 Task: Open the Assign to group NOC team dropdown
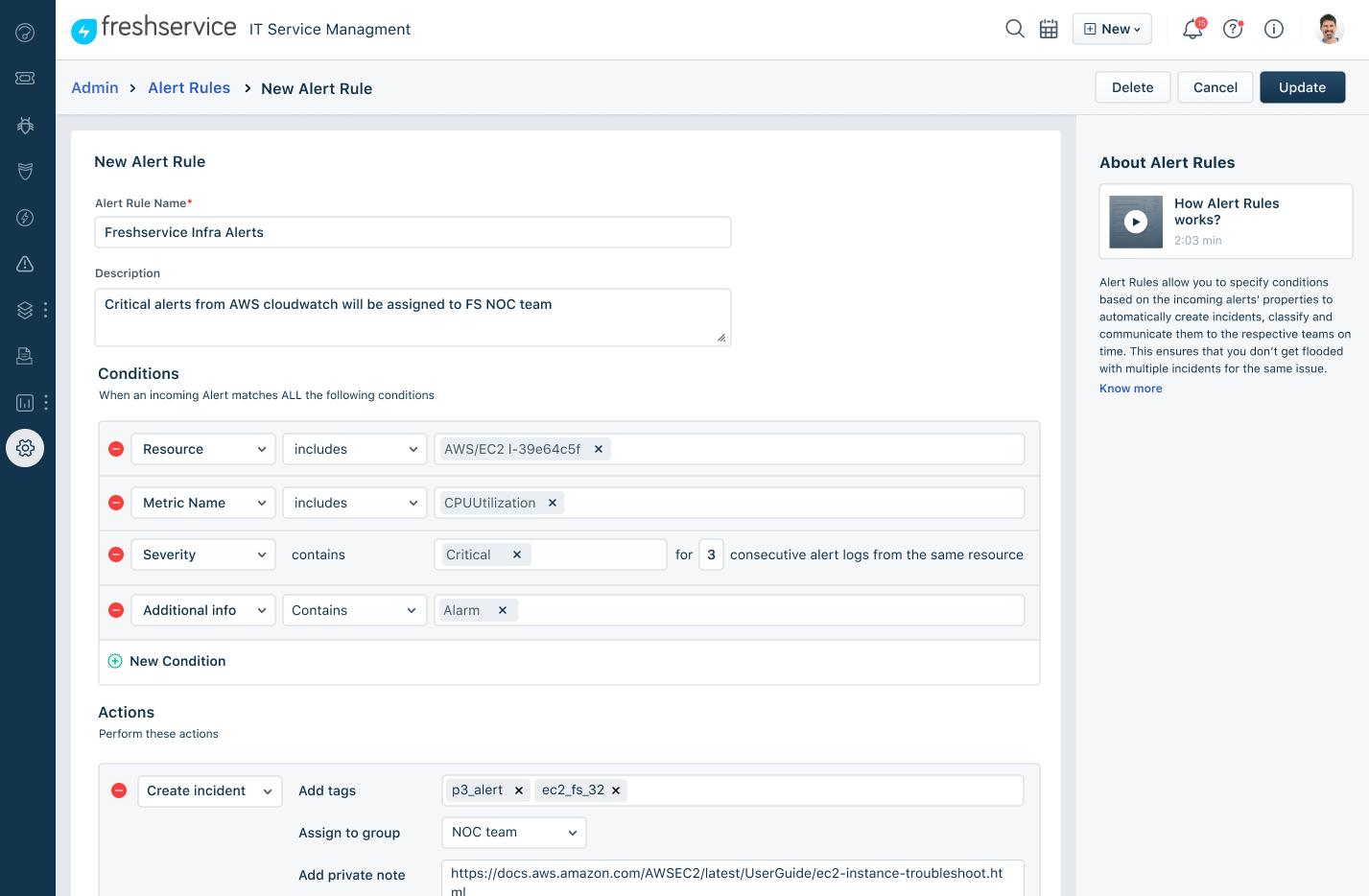(513, 832)
